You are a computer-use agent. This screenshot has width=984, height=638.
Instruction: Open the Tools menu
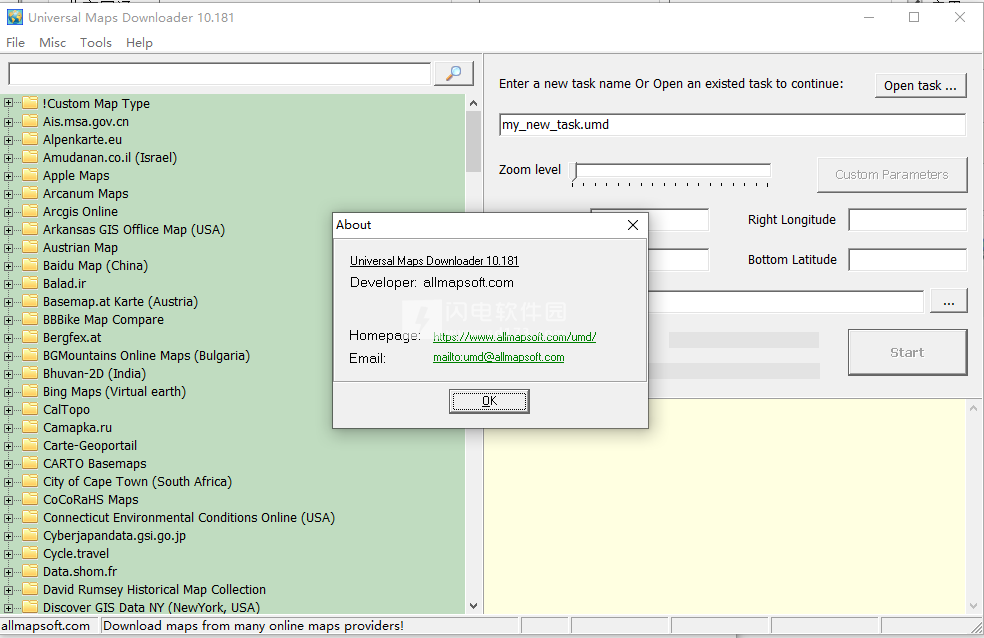95,43
